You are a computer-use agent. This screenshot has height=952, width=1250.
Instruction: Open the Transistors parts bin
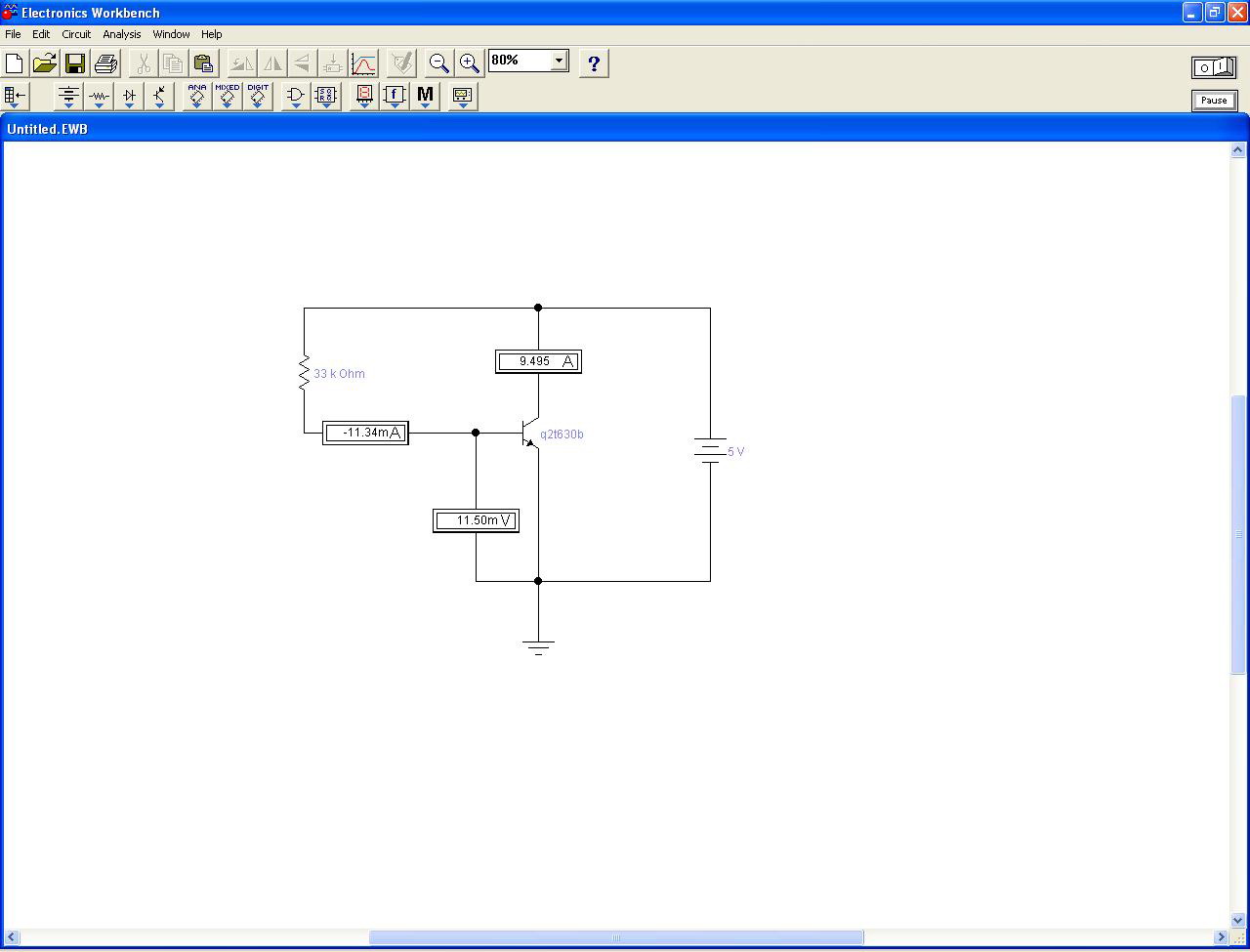(x=160, y=96)
